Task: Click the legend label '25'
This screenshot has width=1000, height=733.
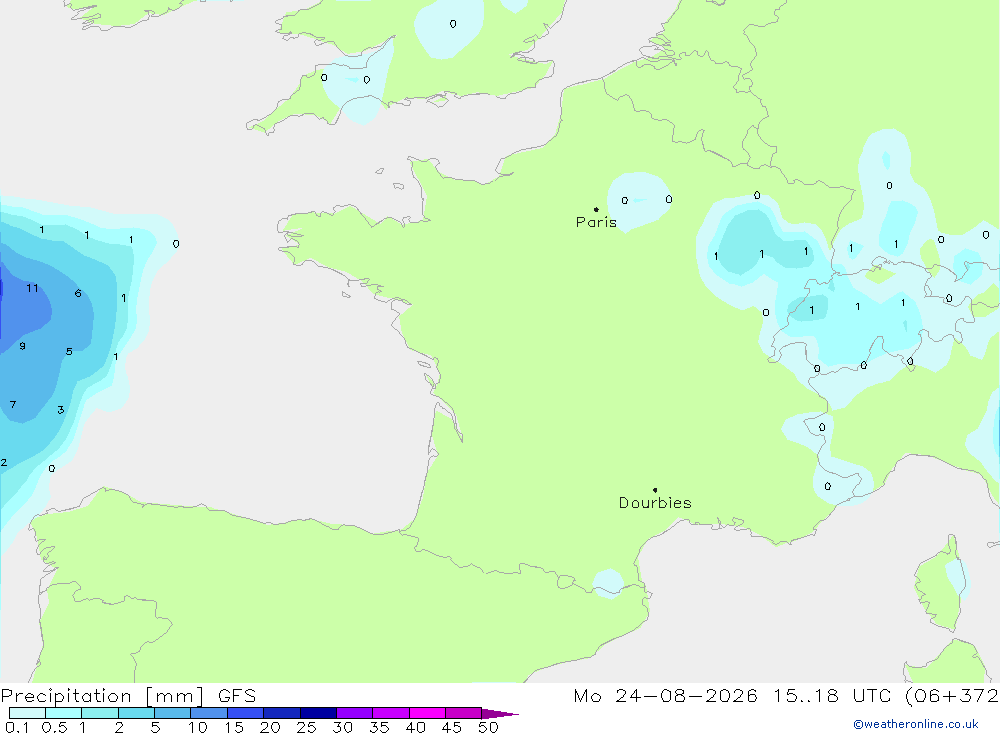Action: click(x=306, y=727)
